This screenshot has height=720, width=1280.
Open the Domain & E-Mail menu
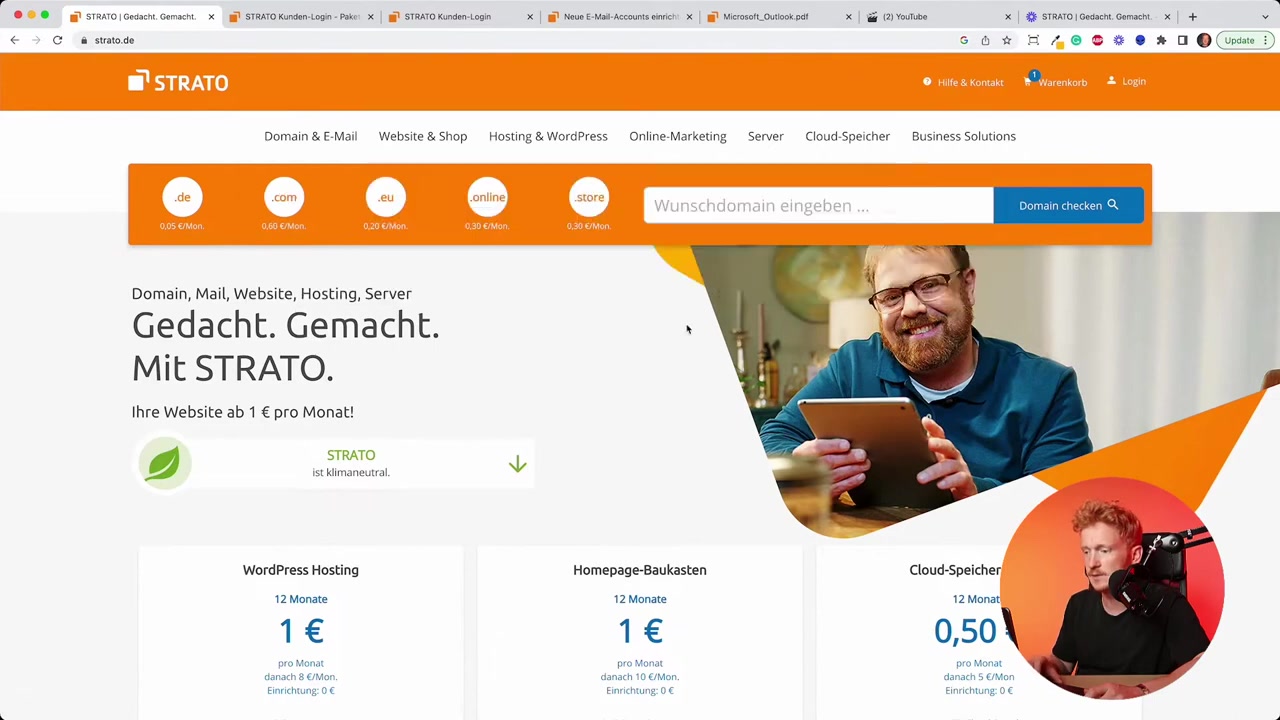coord(310,136)
